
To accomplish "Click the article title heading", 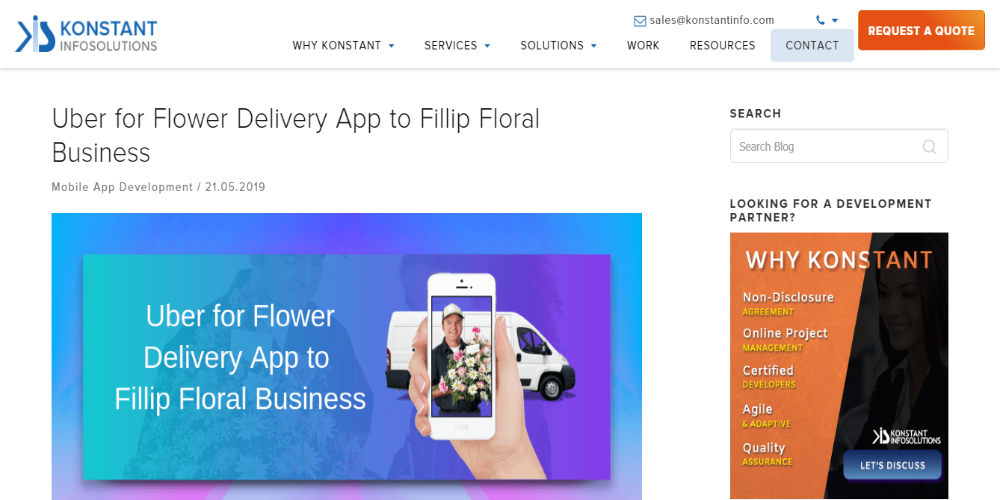I will click(x=295, y=135).
